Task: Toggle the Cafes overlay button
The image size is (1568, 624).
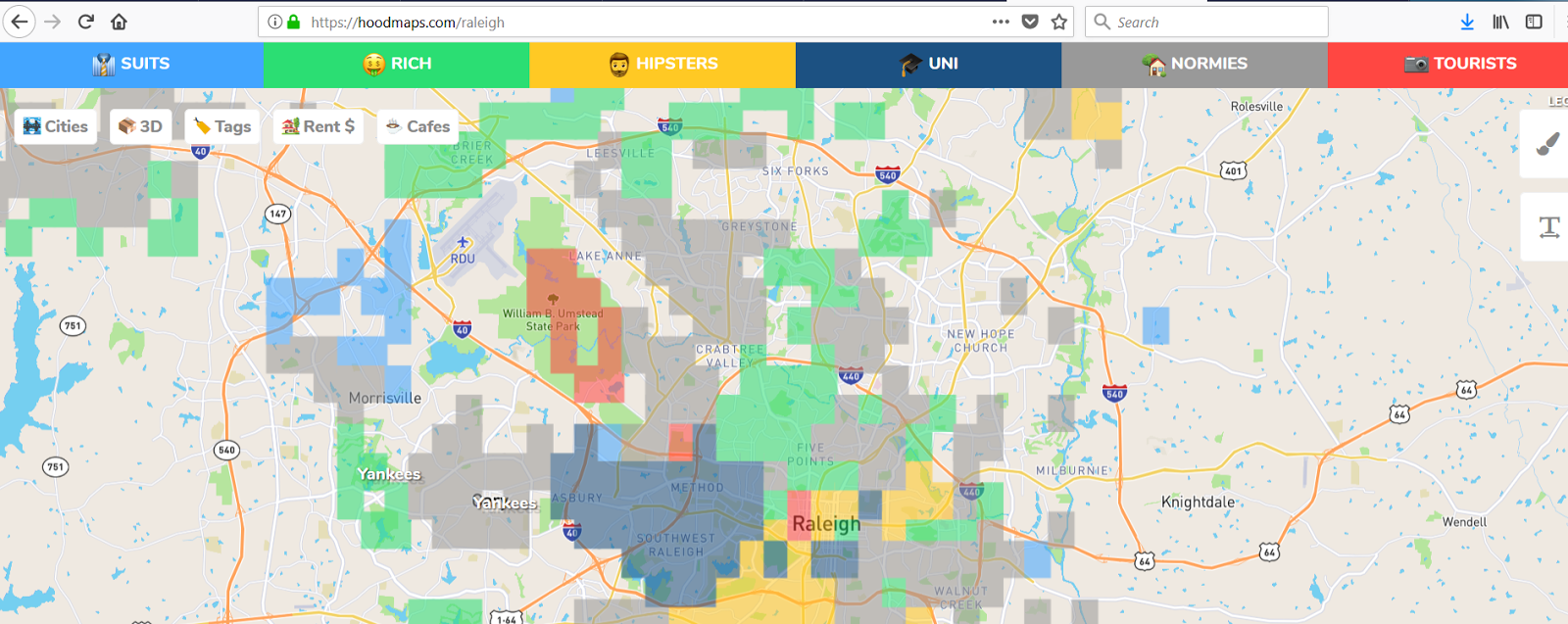Action: [418, 126]
